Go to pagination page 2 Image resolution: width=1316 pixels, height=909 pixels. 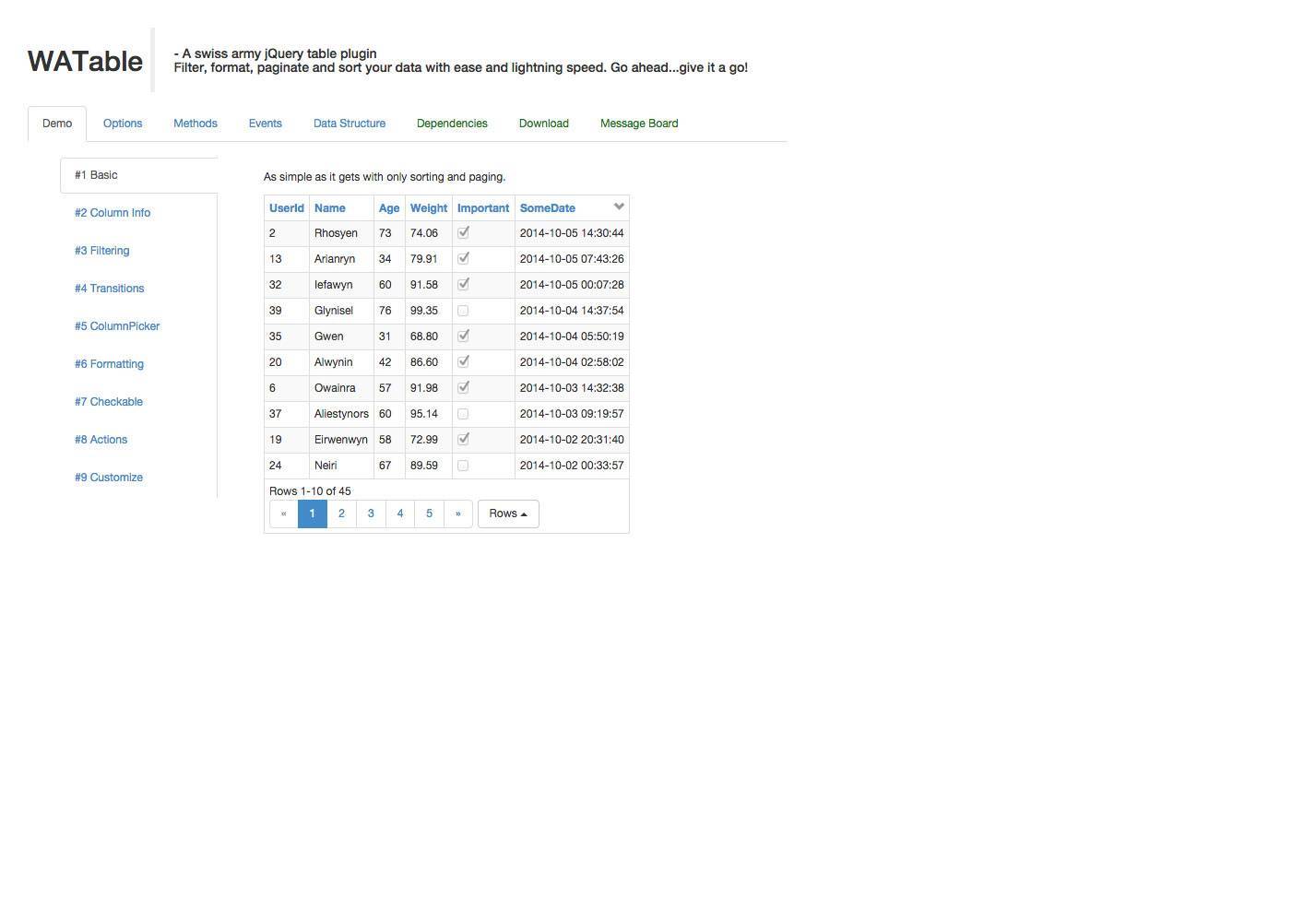pos(341,514)
